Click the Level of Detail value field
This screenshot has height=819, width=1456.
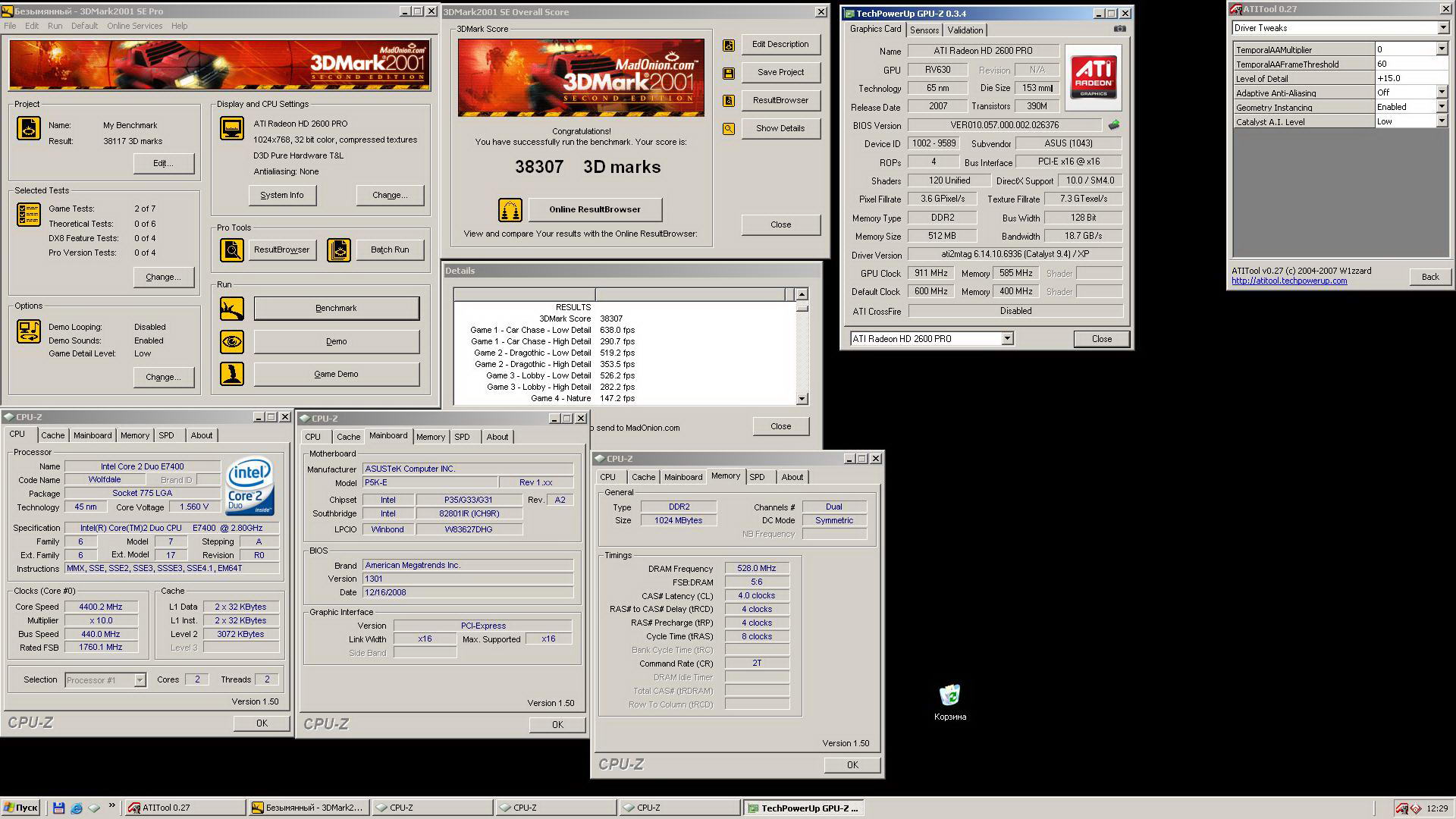(1411, 78)
